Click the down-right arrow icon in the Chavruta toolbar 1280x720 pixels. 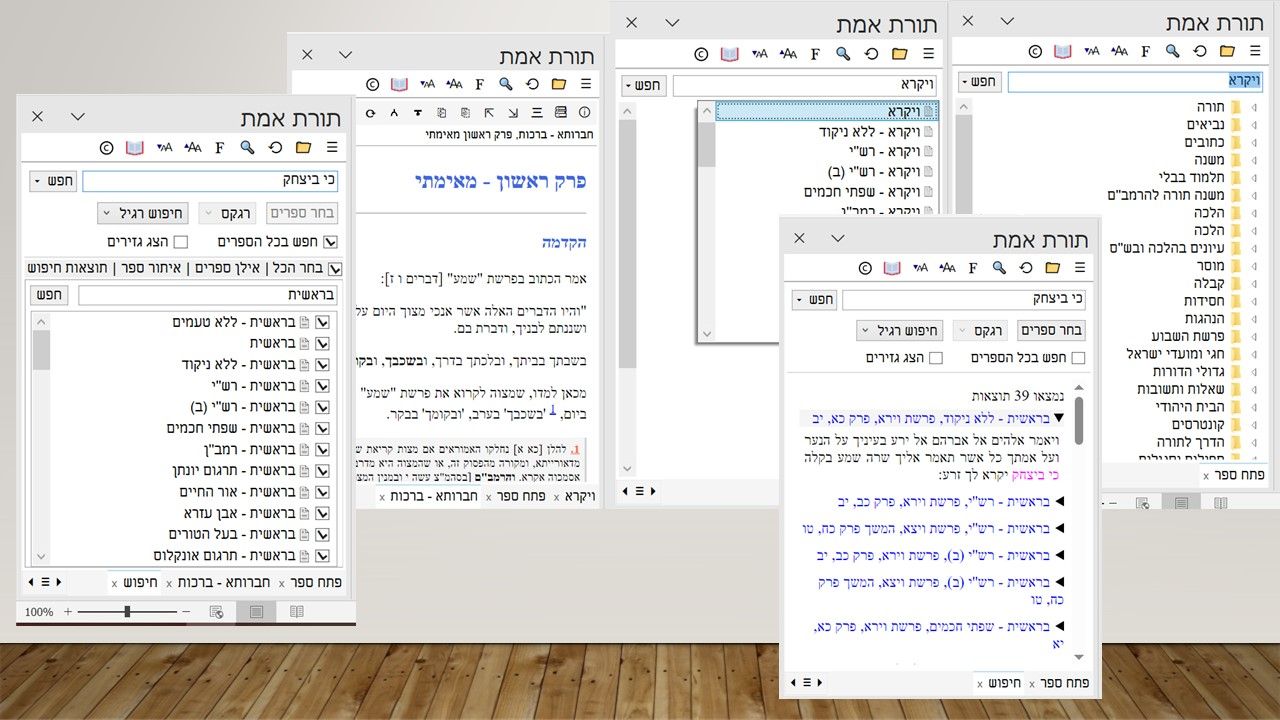point(513,112)
